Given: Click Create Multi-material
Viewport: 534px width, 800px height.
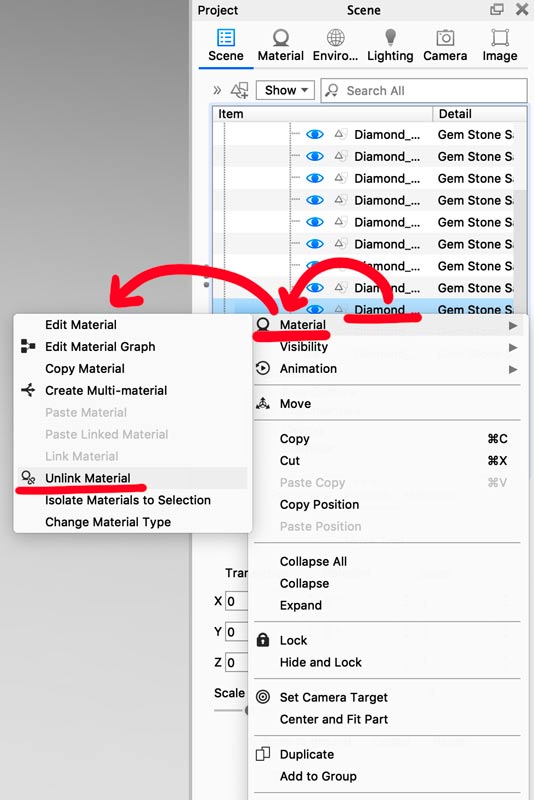Looking at the screenshot, I should (133, 391).
